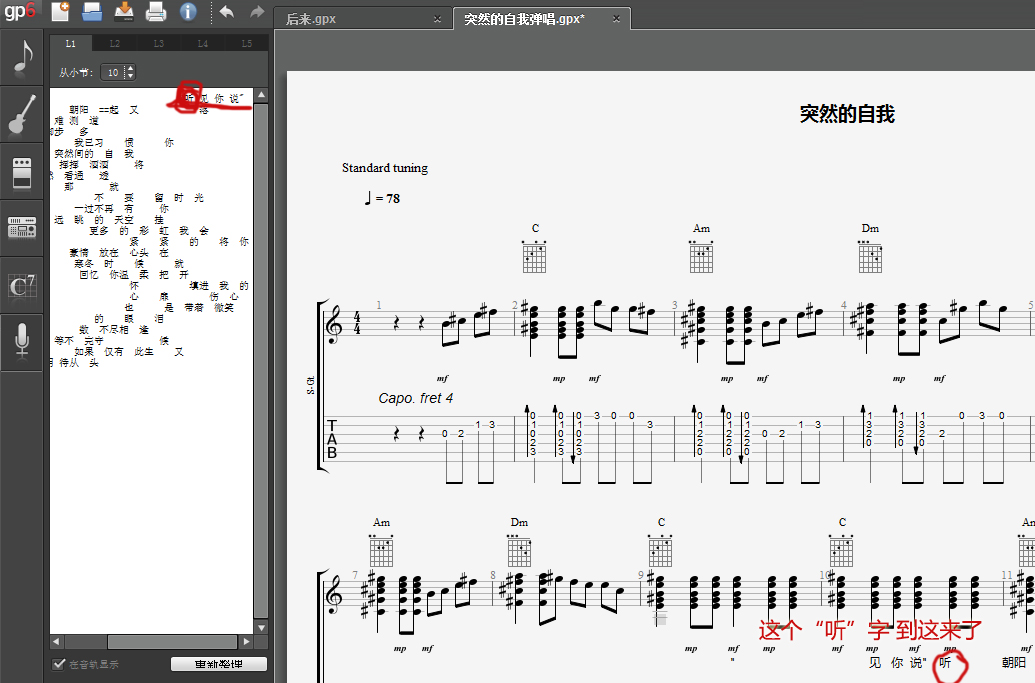Click the Save file icon
This screenshot has width=1035, height=683.
[124, 12]
